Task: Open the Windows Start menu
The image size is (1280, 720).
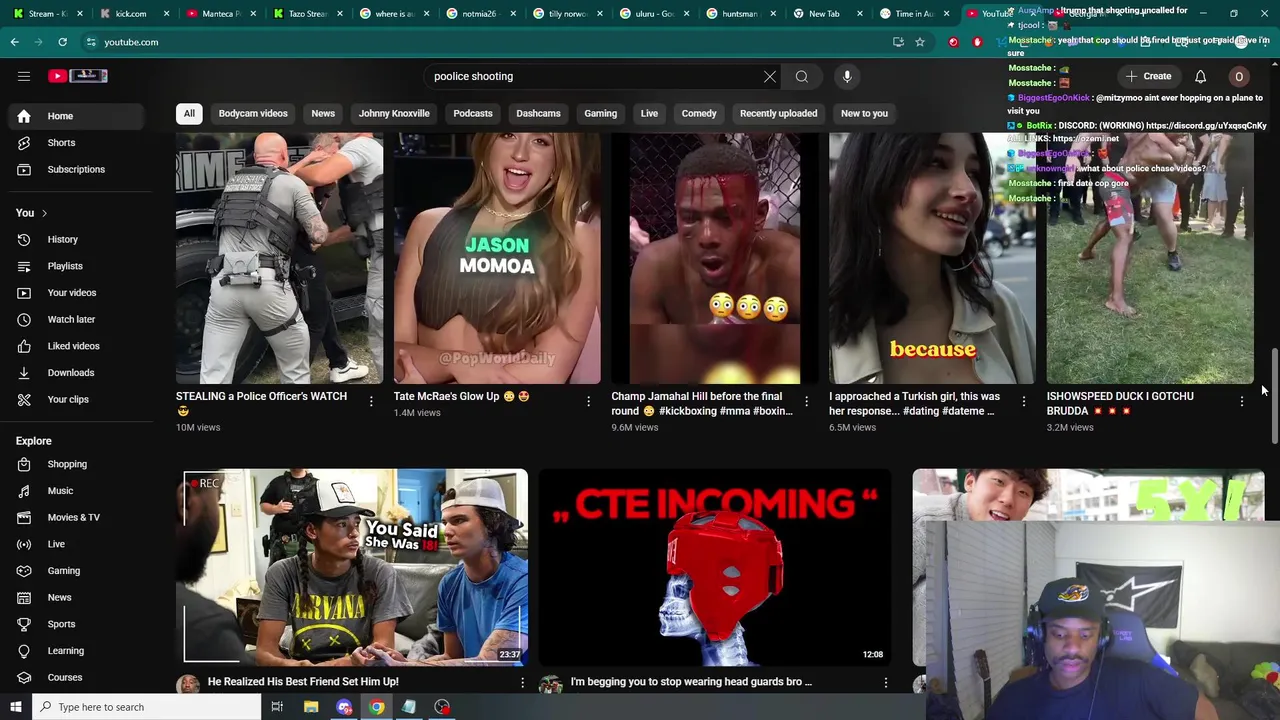Action: pyautogui.click(x=15, y=707)
